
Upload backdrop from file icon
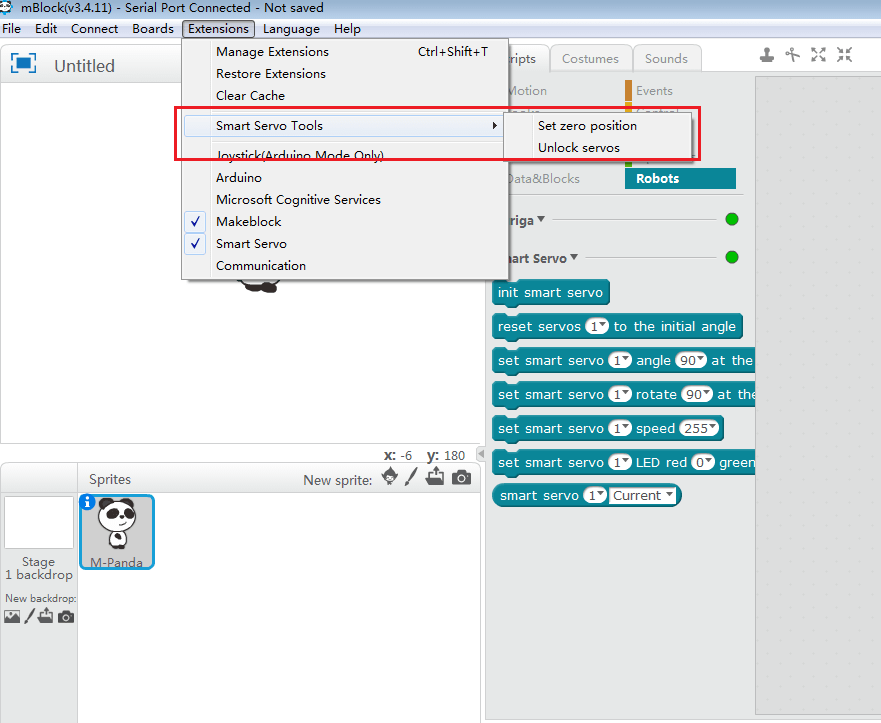[x=46, y=616]
